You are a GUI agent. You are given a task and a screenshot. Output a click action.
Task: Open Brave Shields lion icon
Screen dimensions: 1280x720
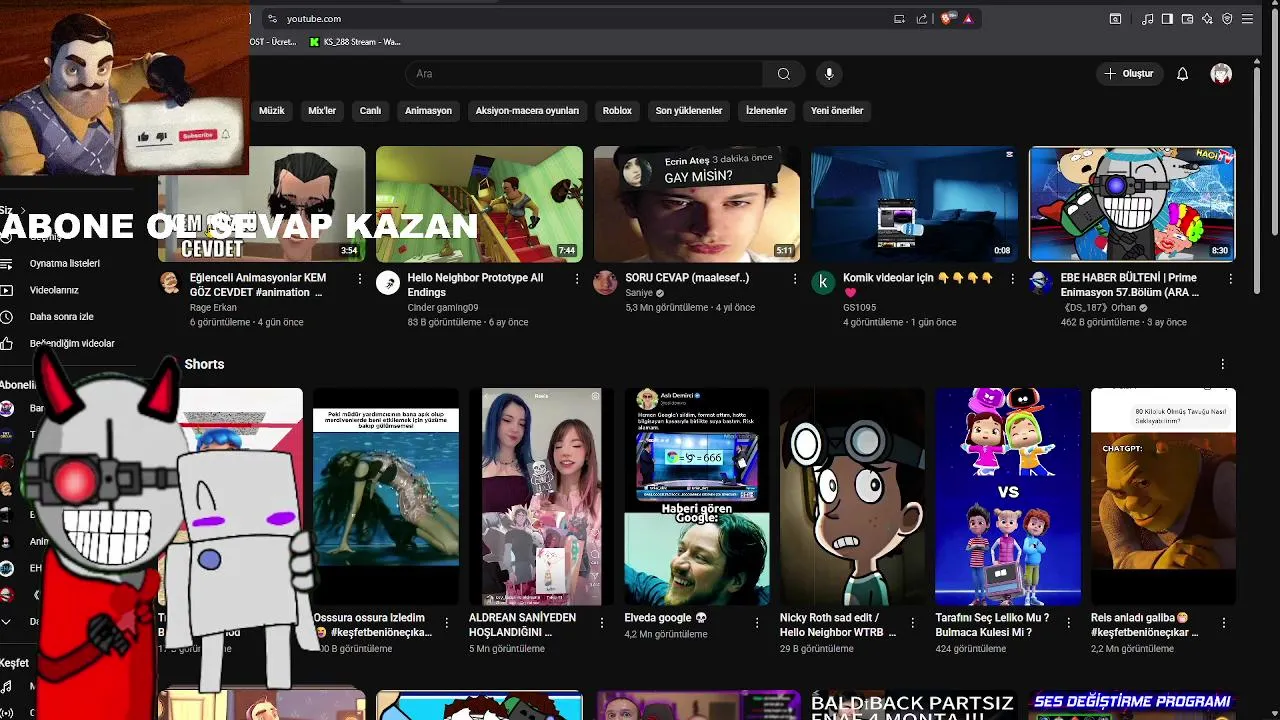[947, 19]
